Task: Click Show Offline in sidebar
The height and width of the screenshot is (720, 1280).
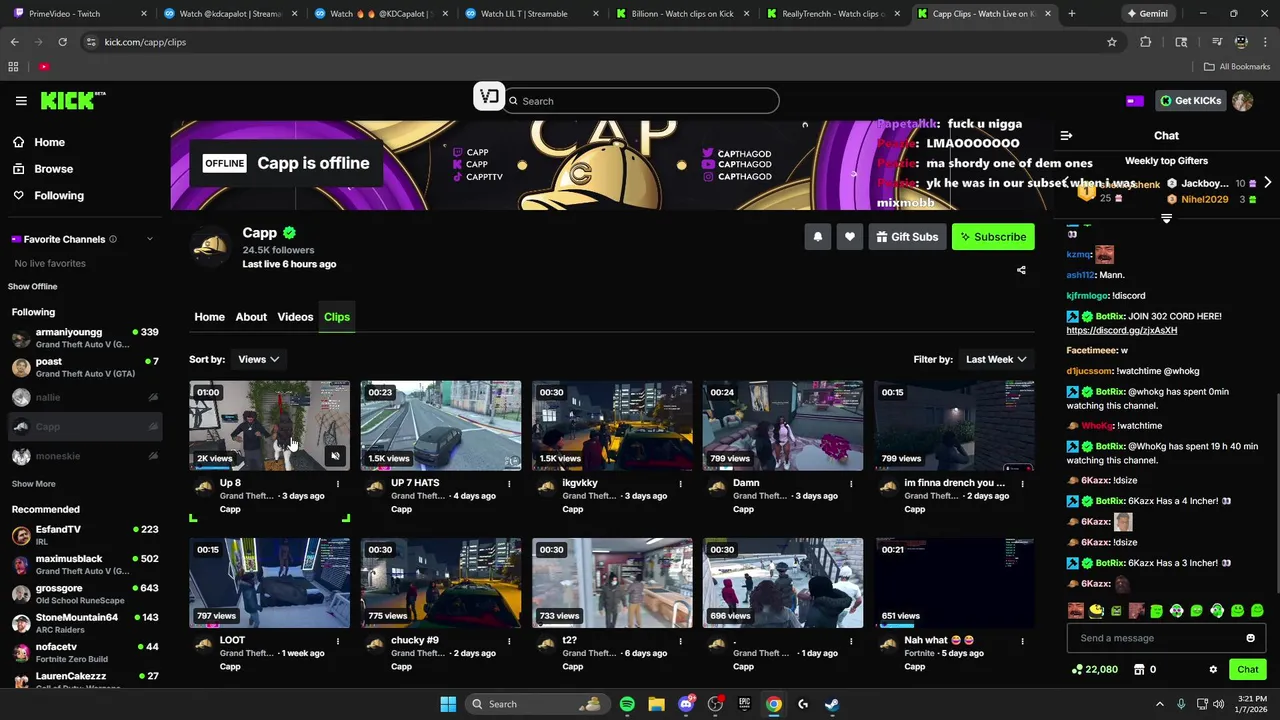Action: pyautogui.click(x=33, y=287)
